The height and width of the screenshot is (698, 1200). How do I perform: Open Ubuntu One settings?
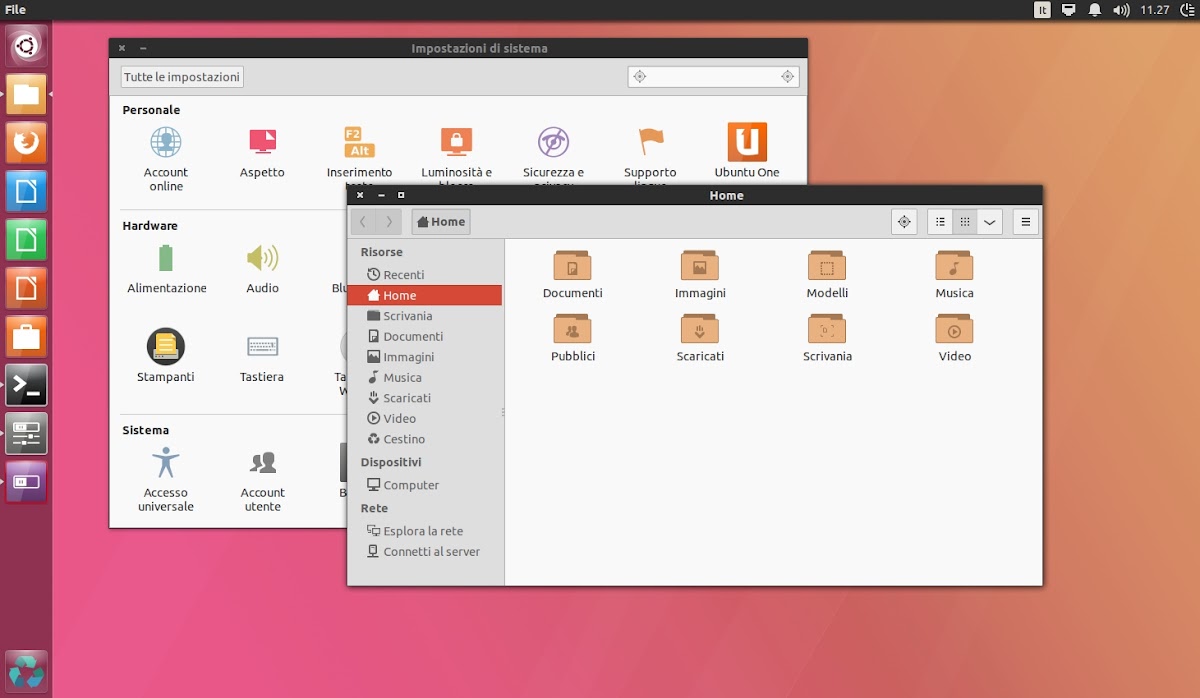click(747, 143)
